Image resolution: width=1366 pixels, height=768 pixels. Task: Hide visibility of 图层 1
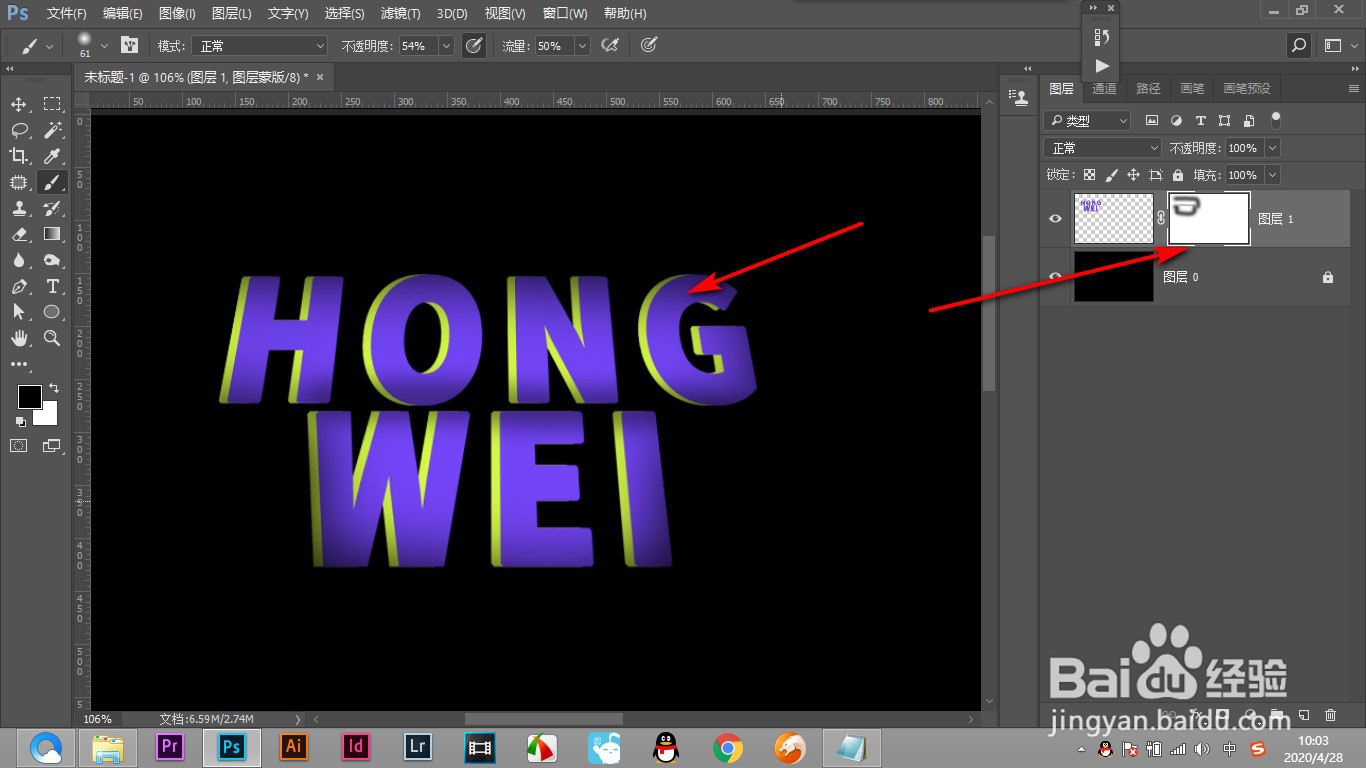(x=1055, y=218)
